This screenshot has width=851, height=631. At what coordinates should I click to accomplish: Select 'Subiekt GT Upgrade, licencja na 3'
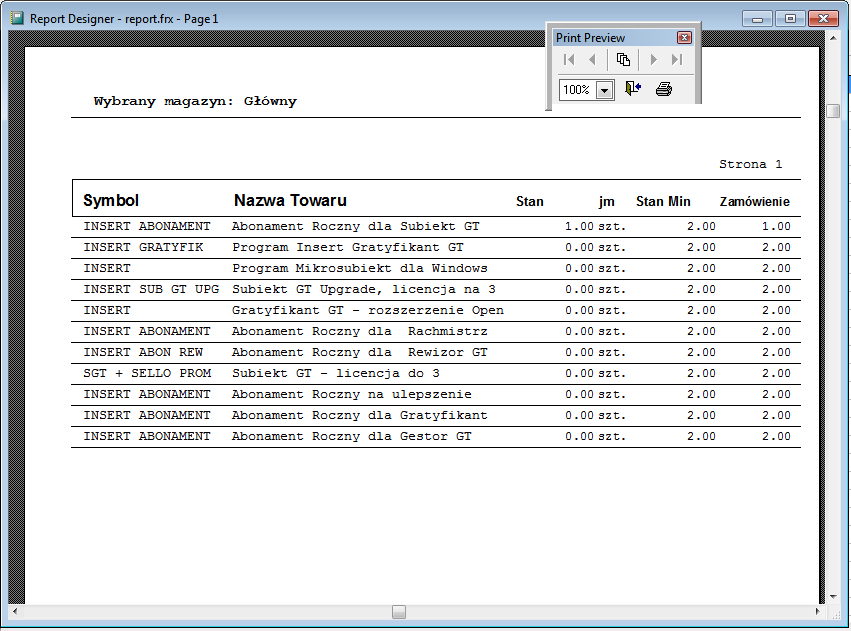[x=364, y=290]
